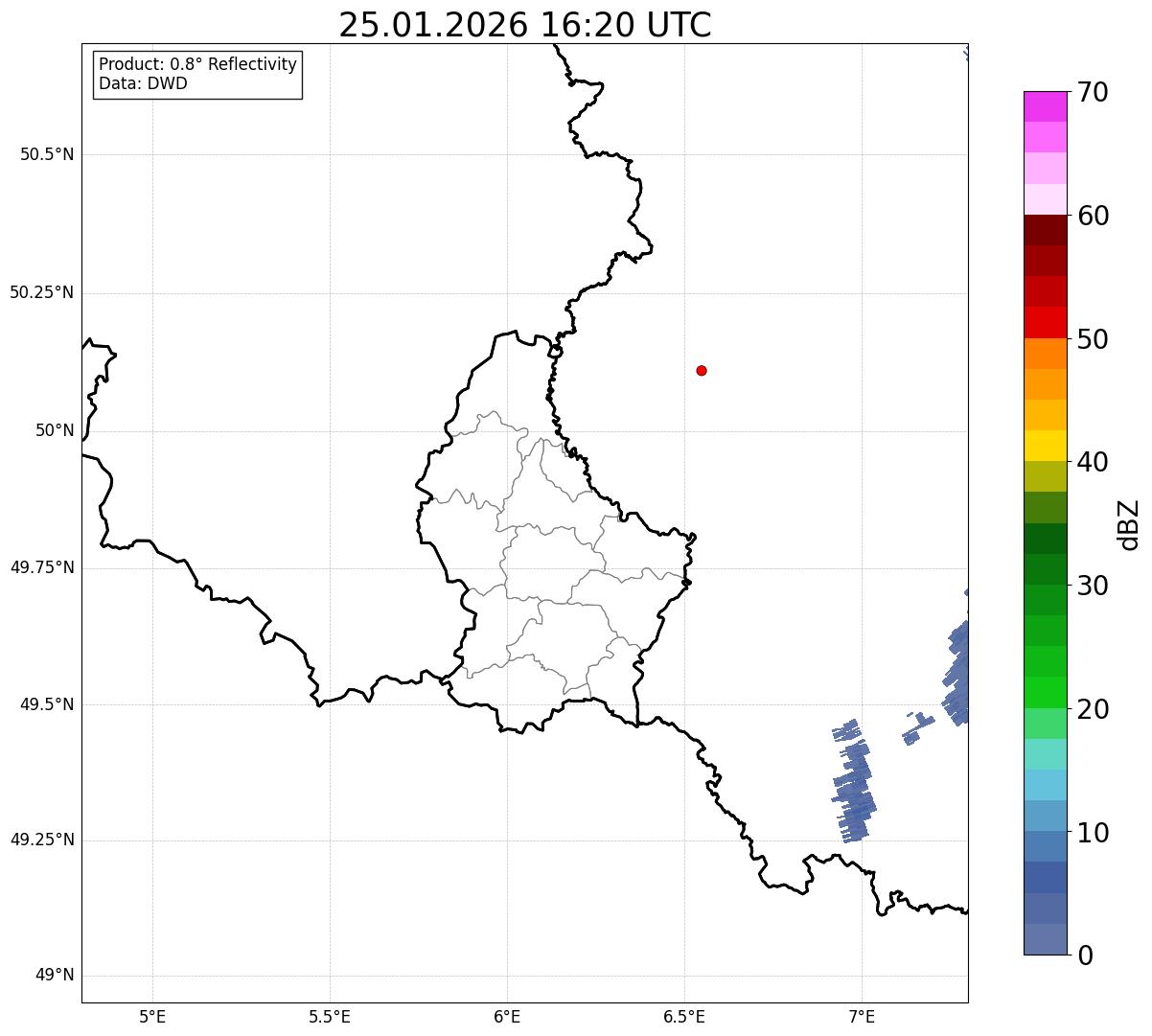1152x1036 pixels.
Task: Click the colorbar 40 tick label
Action: coord(1093,463)
